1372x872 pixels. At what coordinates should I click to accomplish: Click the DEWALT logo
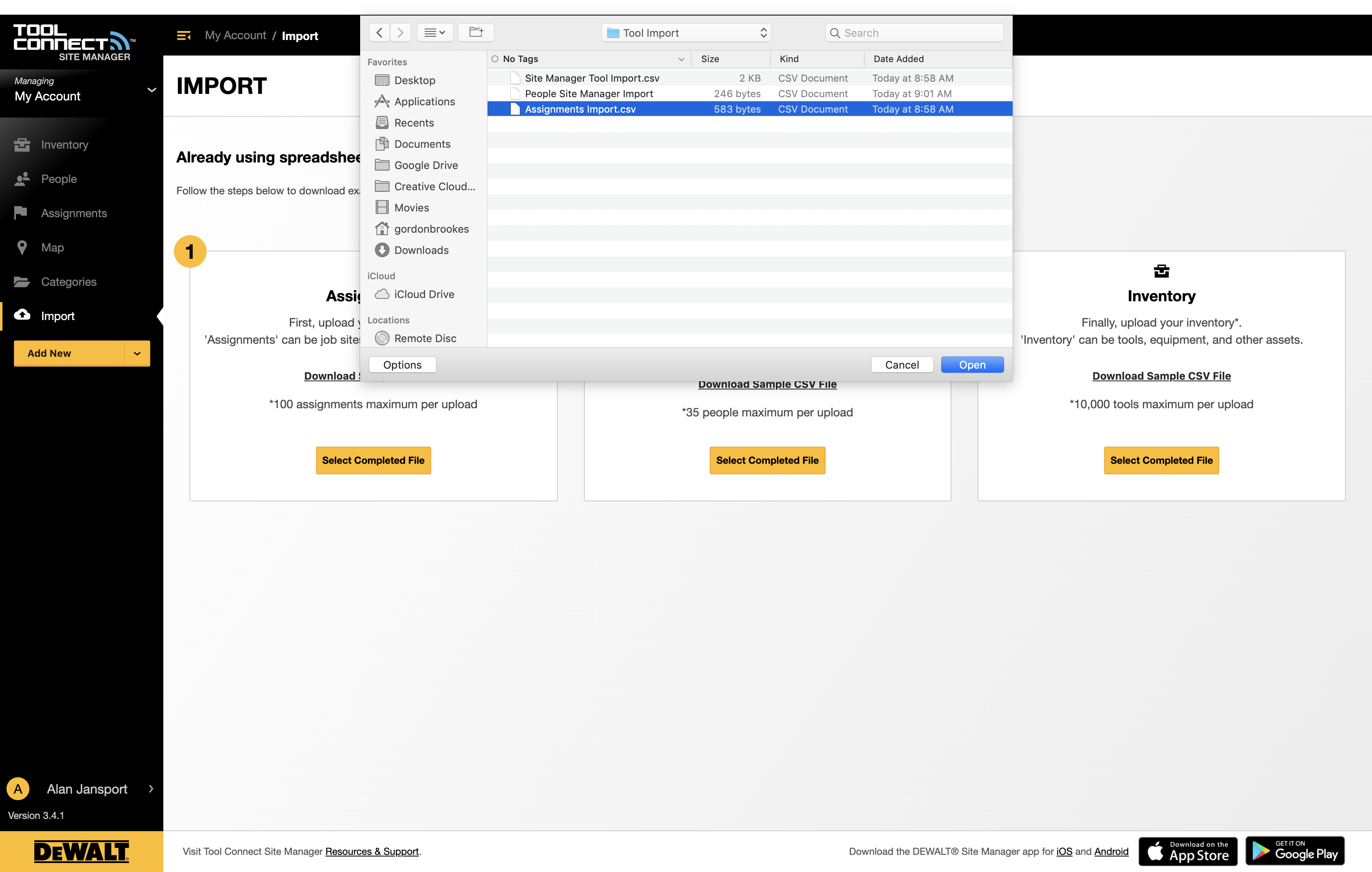82,852
